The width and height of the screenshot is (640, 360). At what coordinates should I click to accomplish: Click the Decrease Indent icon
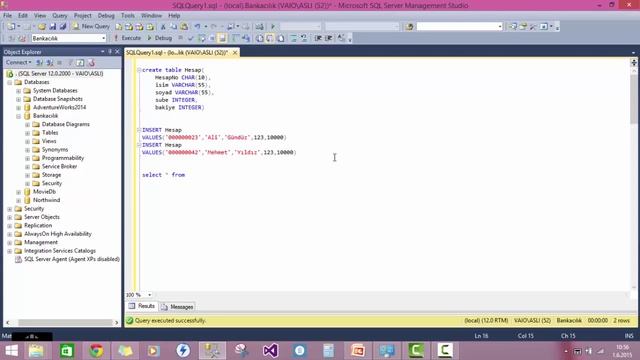pyautogui.click(x=318, y=38)
